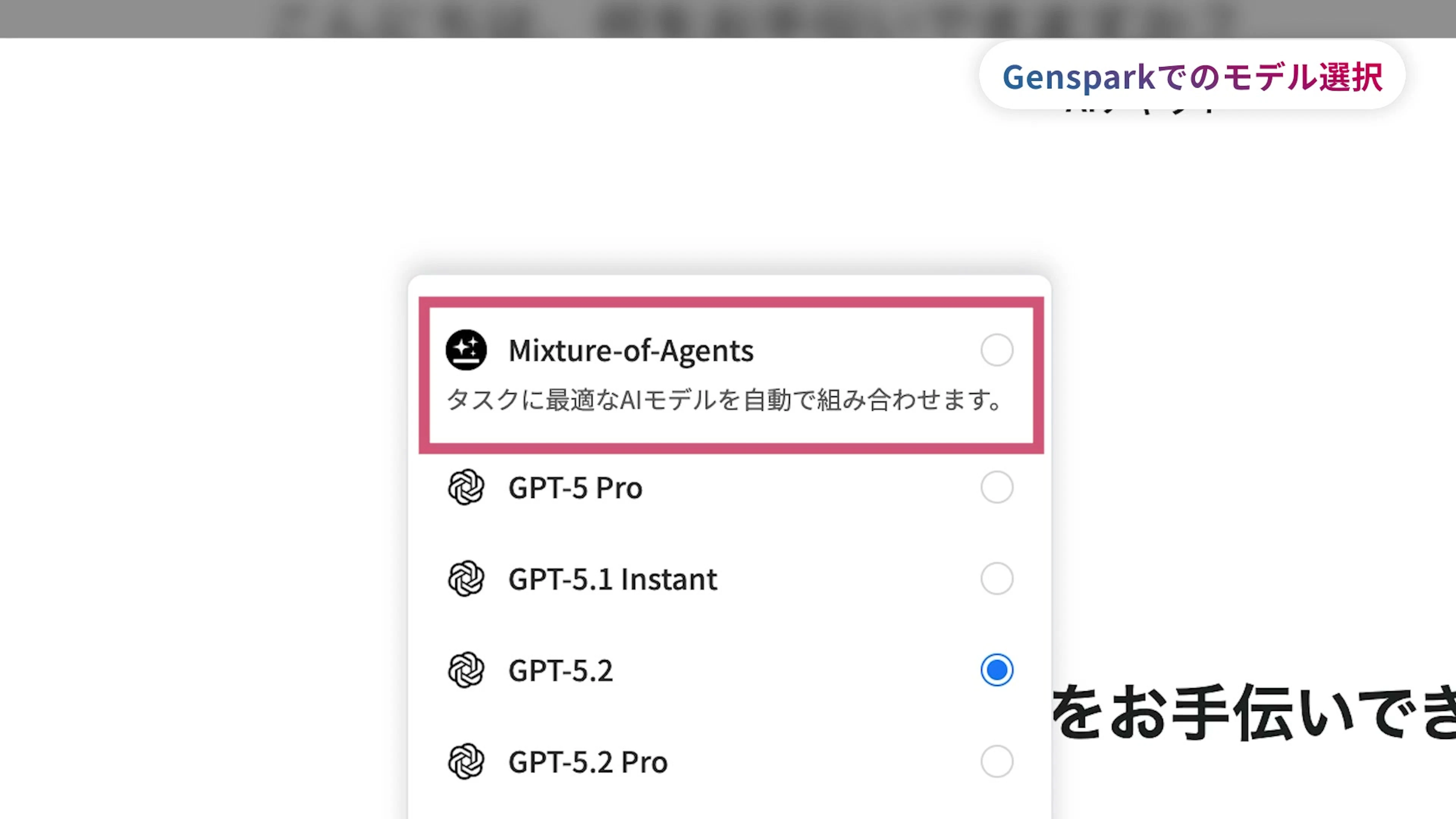Click the GPT-5.2 OpenAI logo icon
Image resolution: width=1456 pixels, height=819 pixels.
point(466,670)
